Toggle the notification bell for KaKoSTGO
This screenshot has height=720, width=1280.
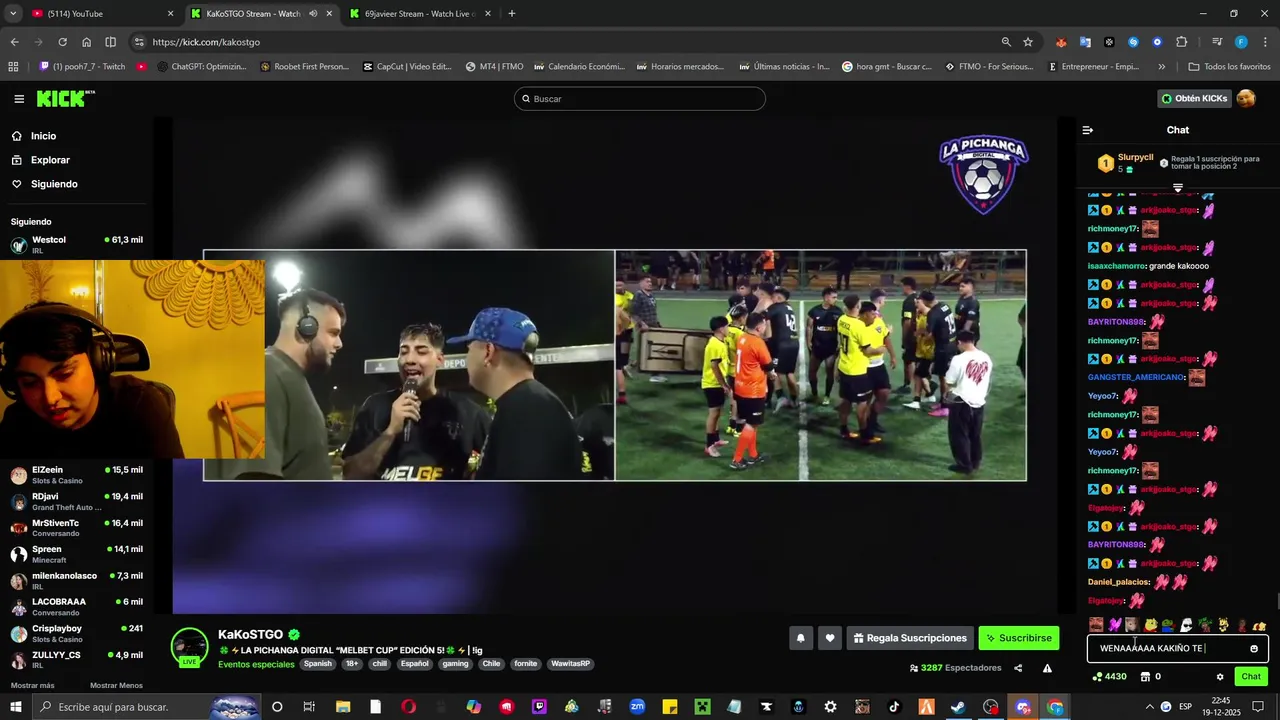(800, 638)
